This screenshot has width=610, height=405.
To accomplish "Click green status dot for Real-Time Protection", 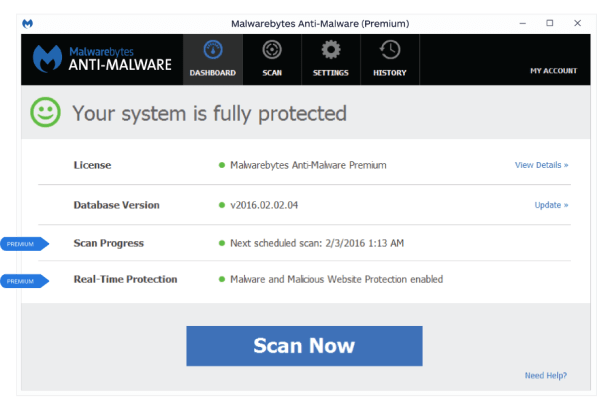I will click(x=222, y=279).
